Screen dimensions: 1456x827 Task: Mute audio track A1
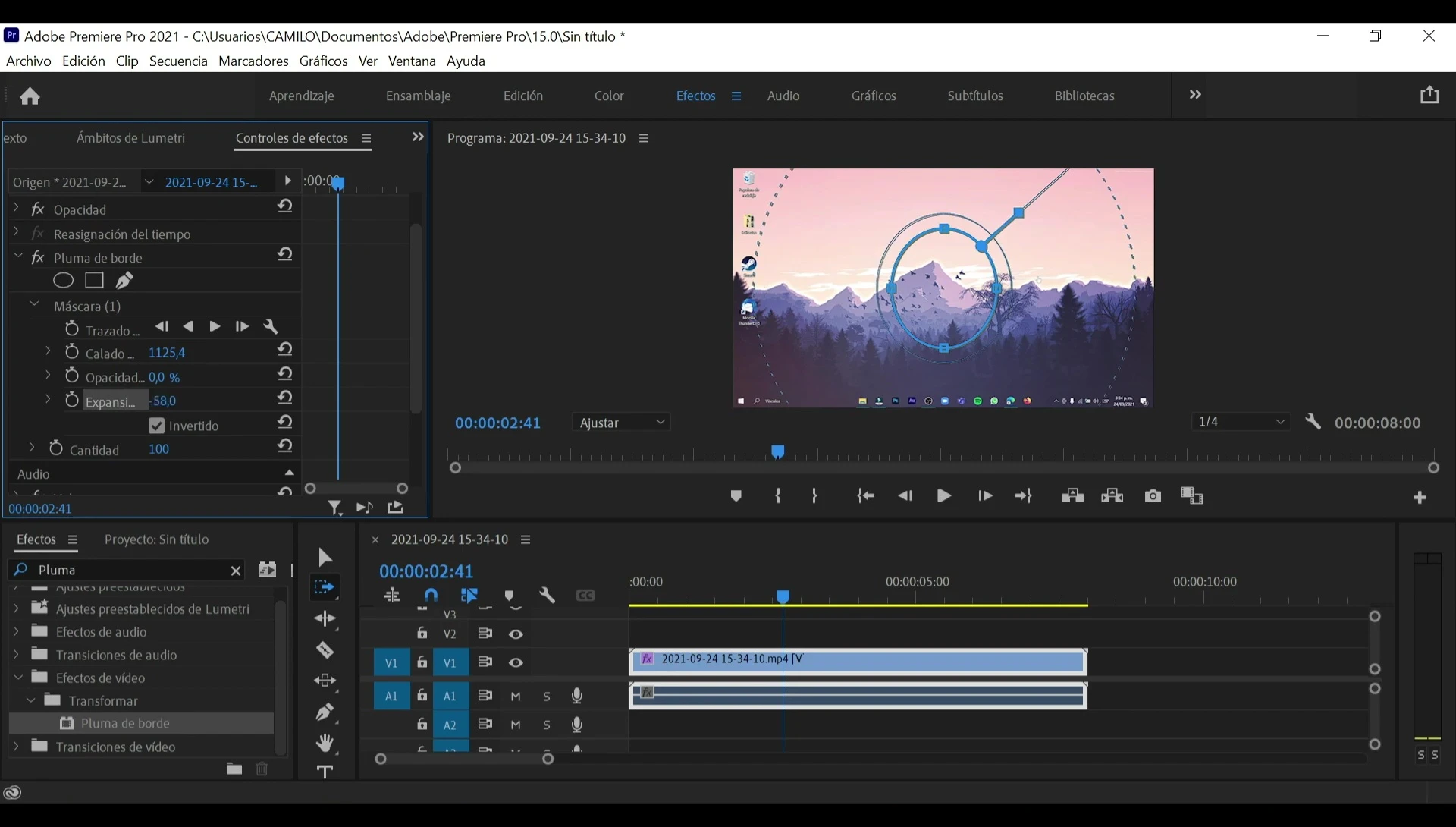[x=516, y=696]
